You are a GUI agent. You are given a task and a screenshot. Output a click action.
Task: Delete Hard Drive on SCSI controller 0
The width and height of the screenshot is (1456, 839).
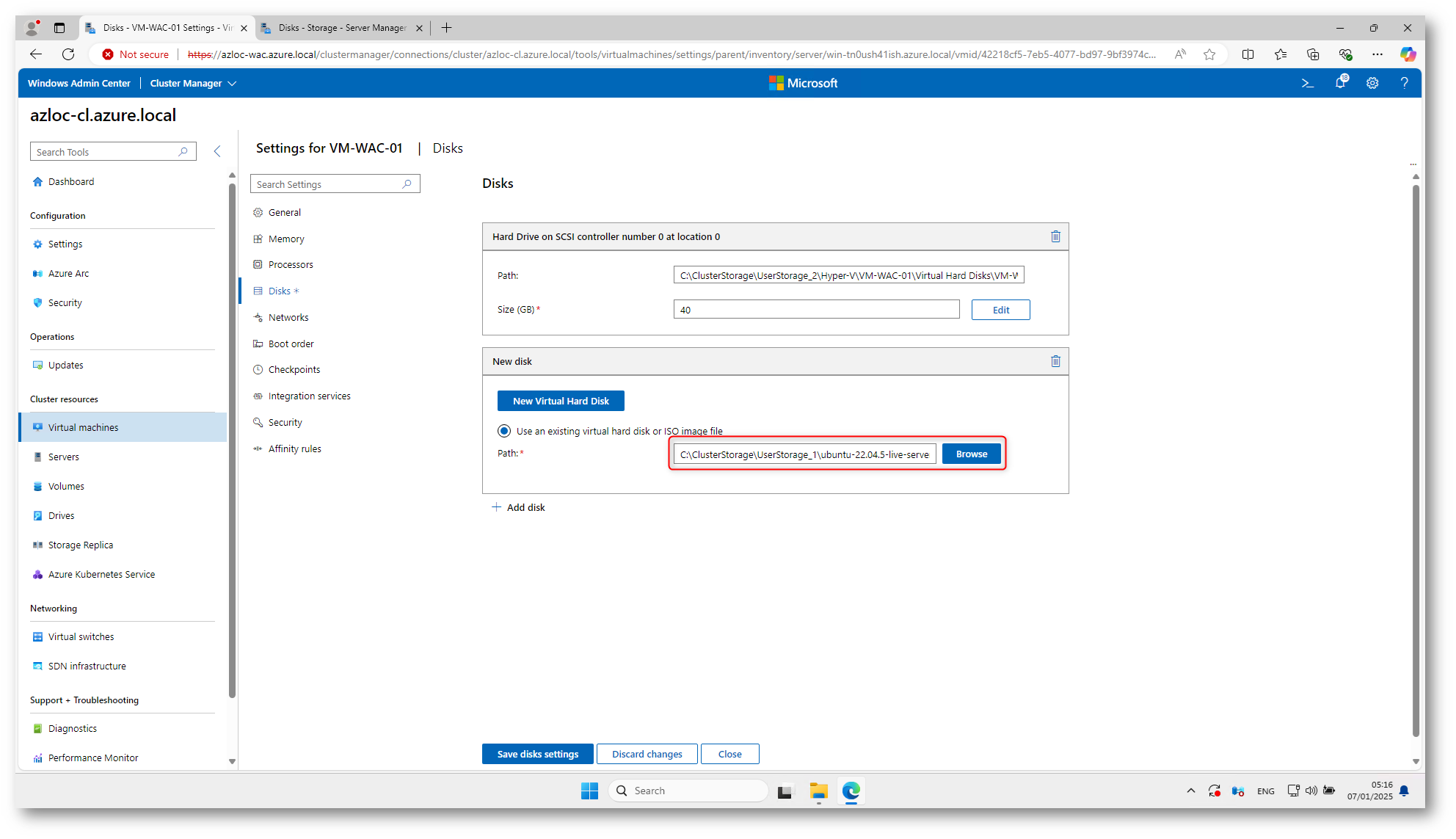[1055, 236]
